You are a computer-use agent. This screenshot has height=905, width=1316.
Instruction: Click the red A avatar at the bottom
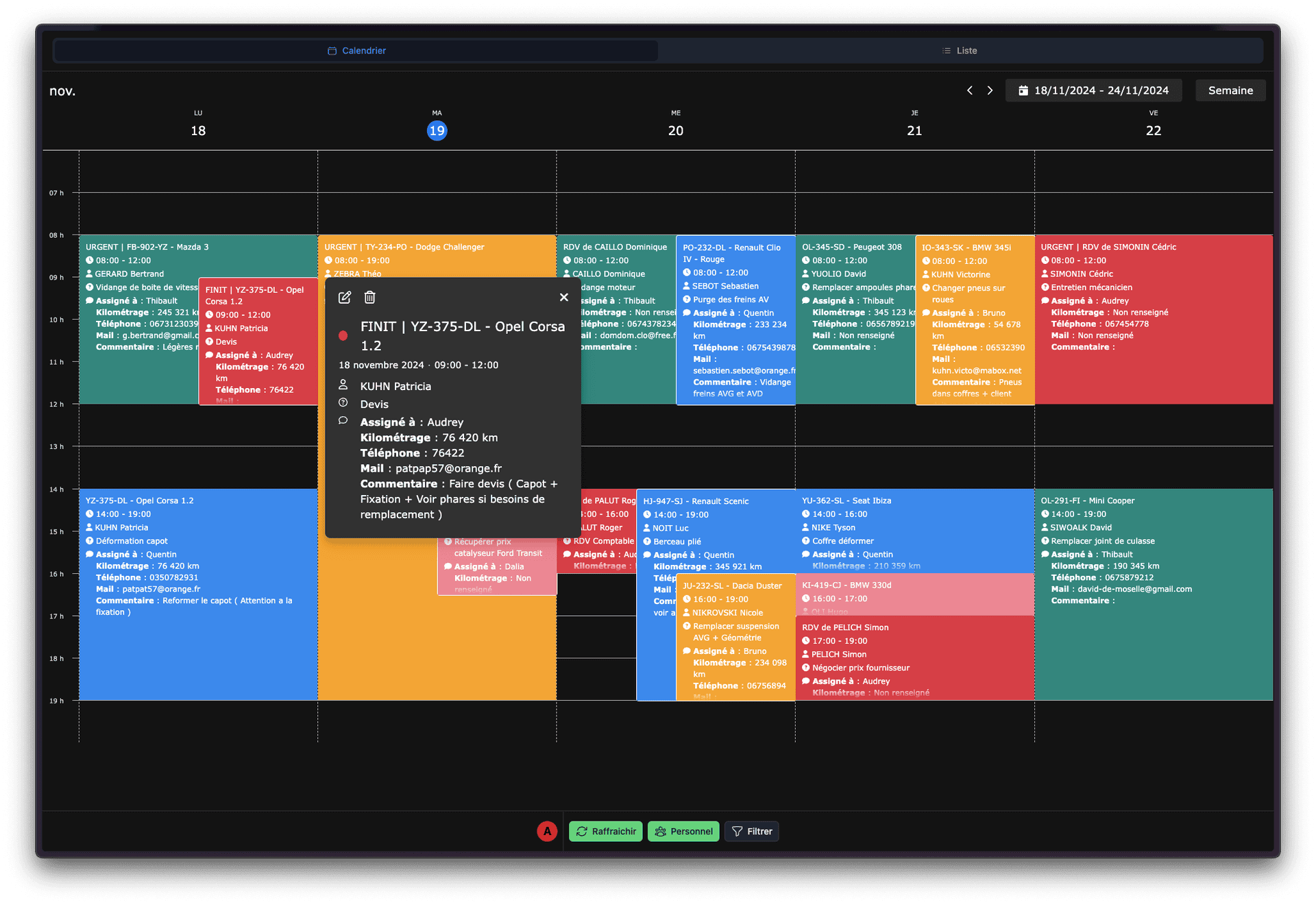point(546,831)
